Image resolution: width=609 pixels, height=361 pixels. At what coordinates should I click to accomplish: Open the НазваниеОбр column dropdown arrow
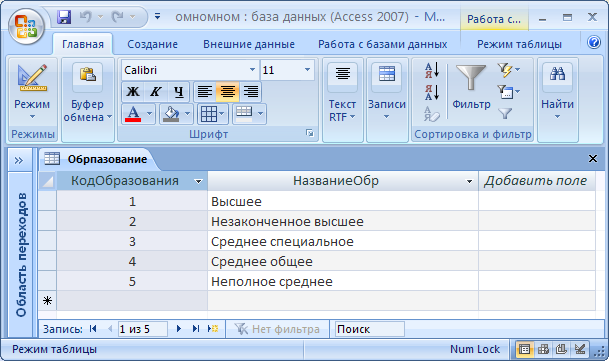(469, 181)
